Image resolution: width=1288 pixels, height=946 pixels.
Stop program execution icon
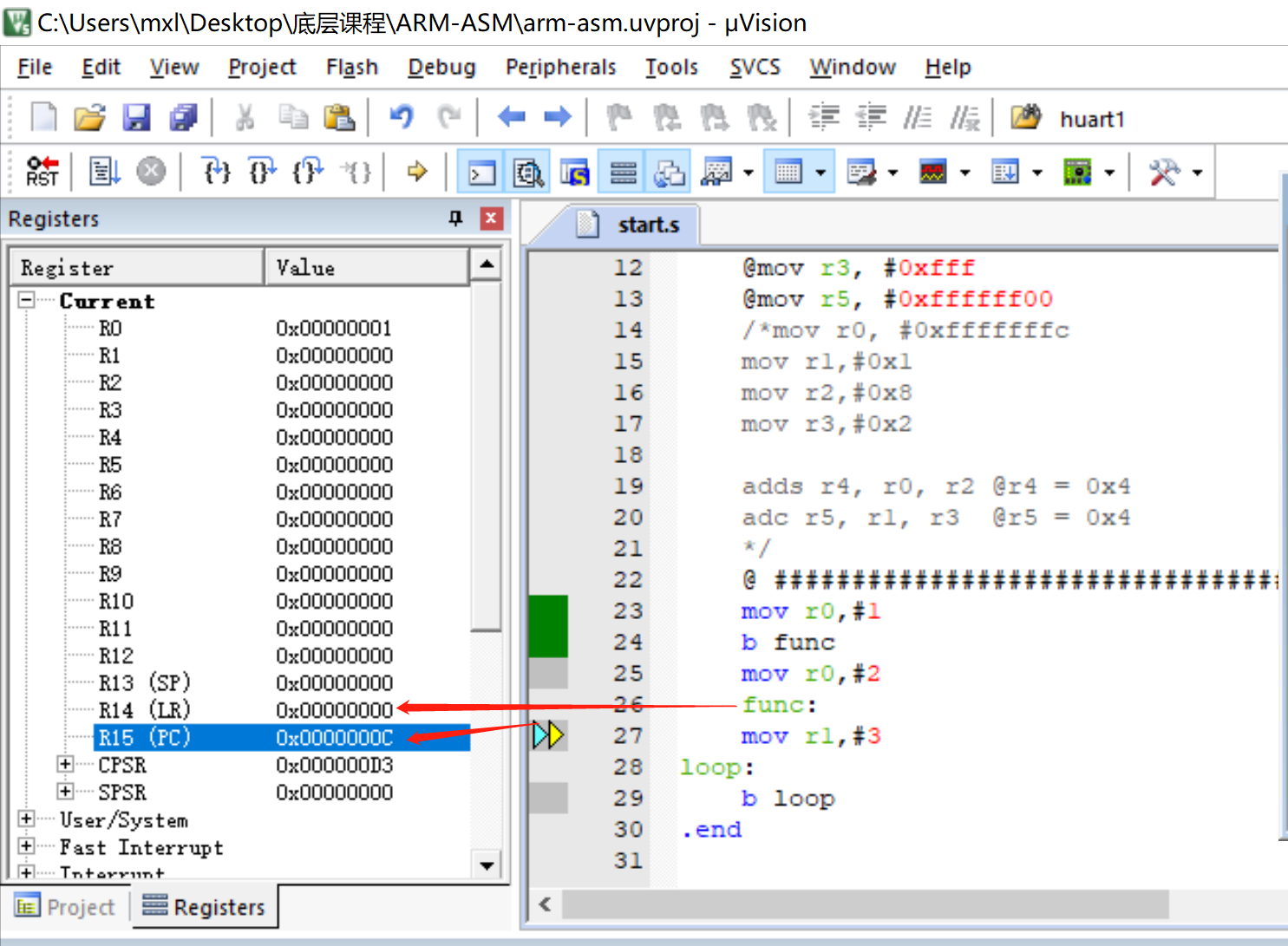point(151,172)
